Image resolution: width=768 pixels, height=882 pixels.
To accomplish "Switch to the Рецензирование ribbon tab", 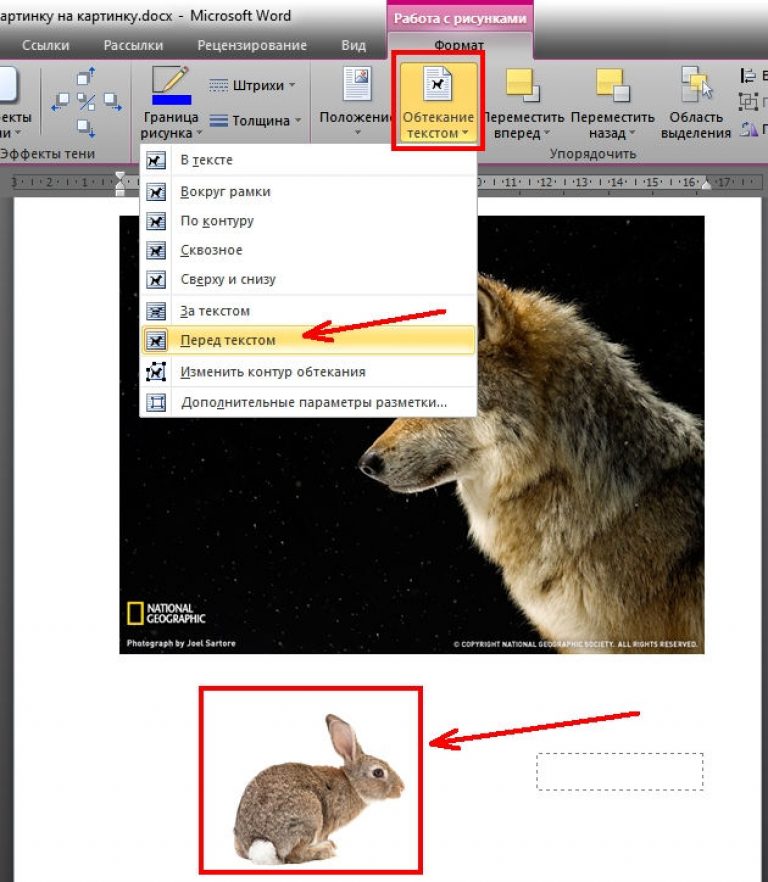I will (252, 46).
